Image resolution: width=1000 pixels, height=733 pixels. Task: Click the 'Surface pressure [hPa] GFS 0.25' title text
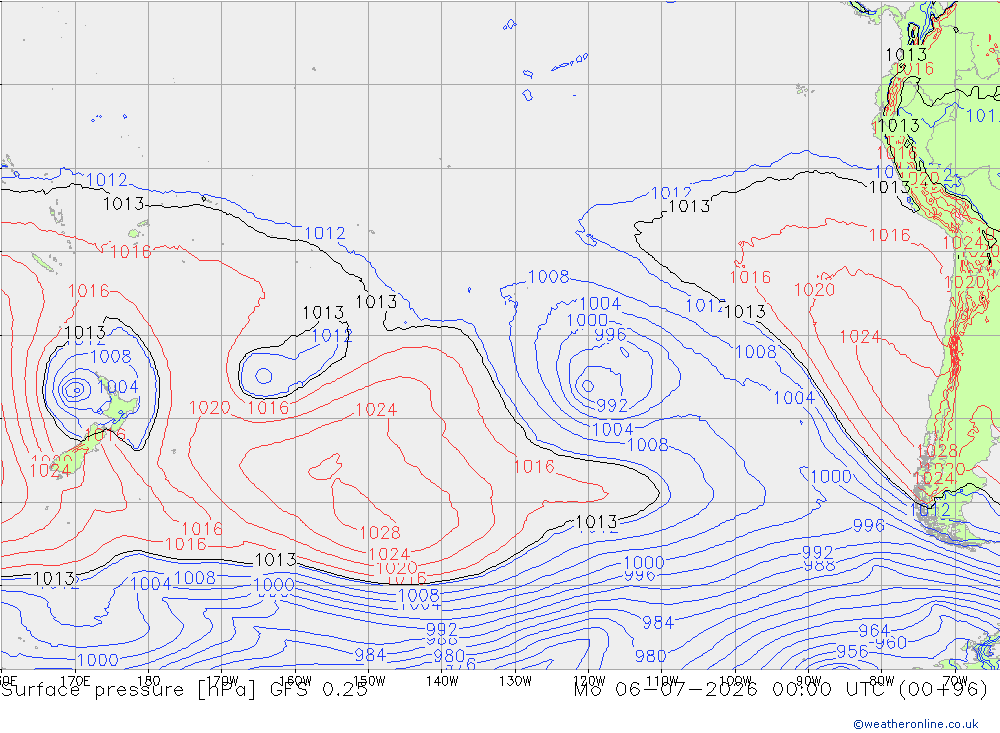(x=184, y=690)
